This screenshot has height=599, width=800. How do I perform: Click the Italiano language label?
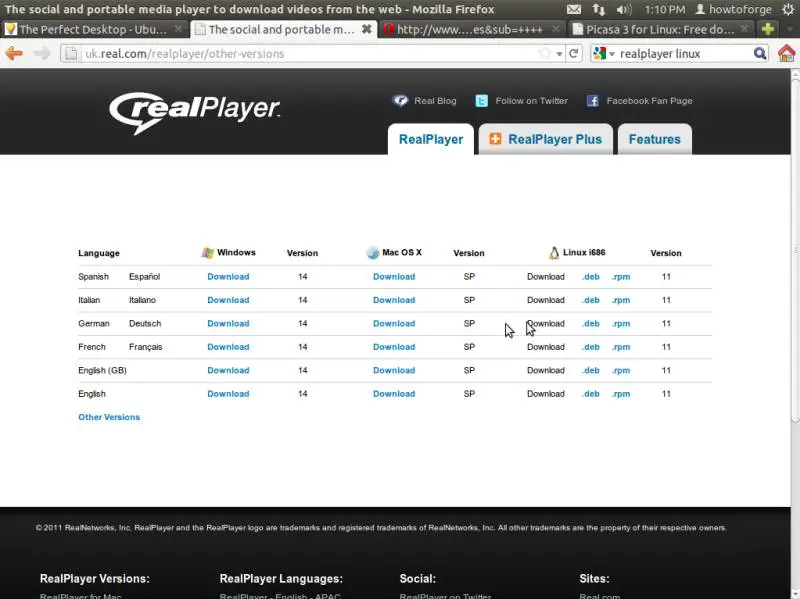tap(142, 300)
